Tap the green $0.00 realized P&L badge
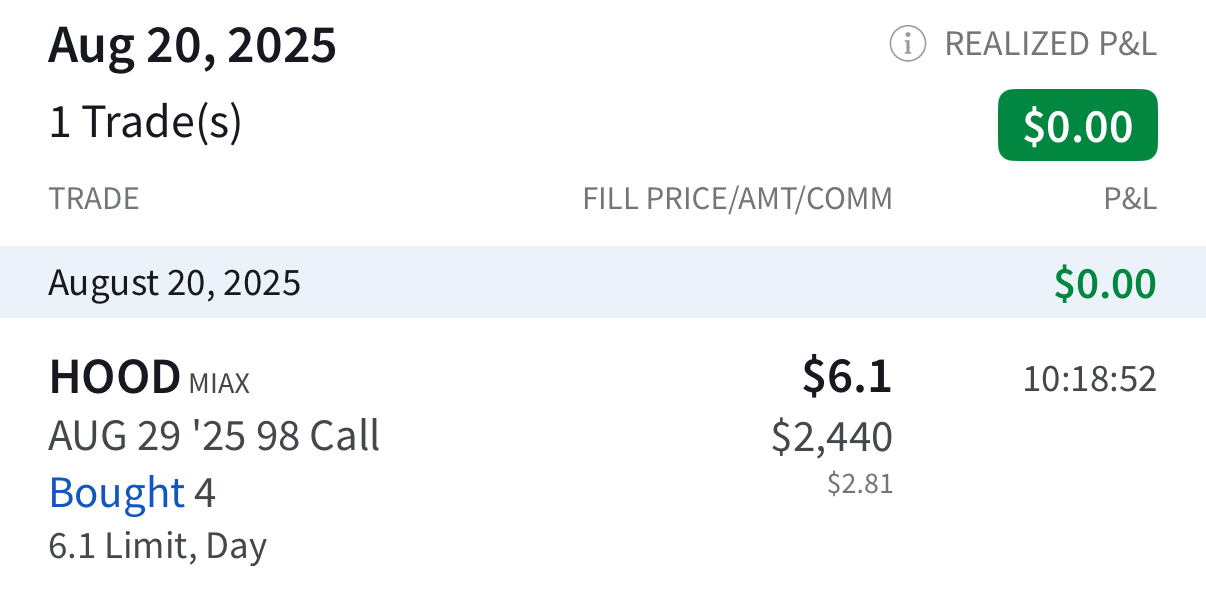 coord(1077,126)
